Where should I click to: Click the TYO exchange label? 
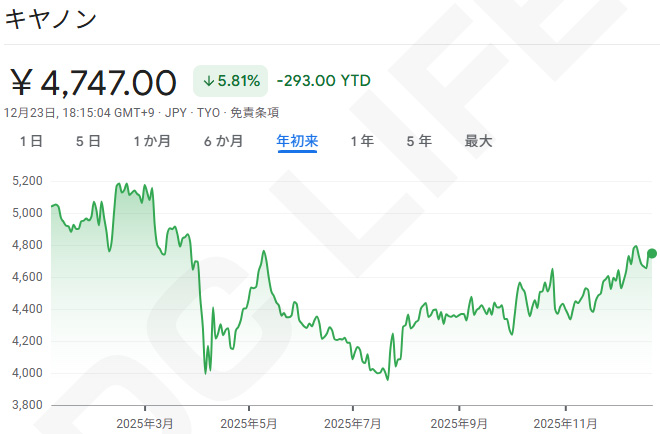205,113
